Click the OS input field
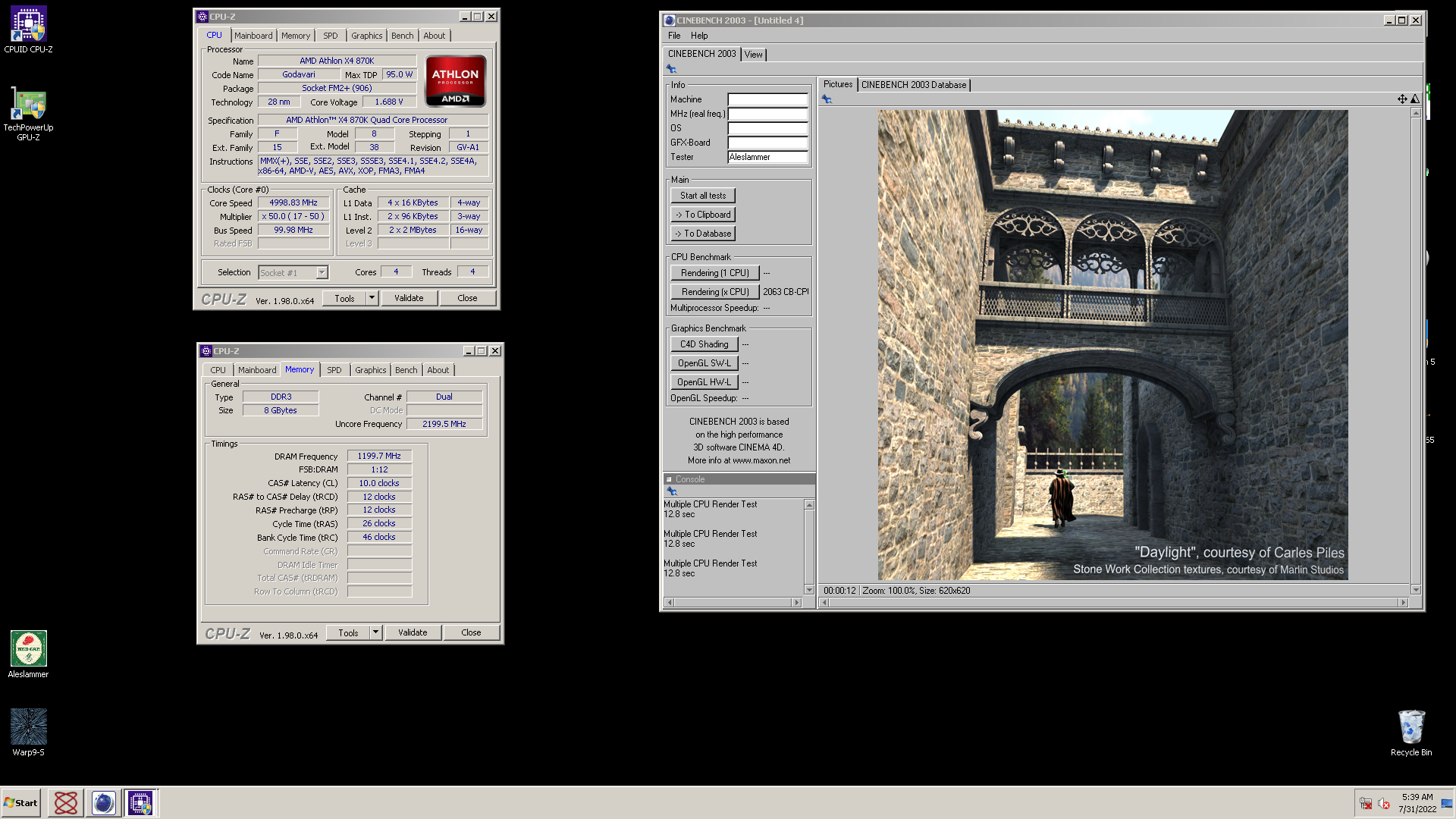 click(767, 128)
